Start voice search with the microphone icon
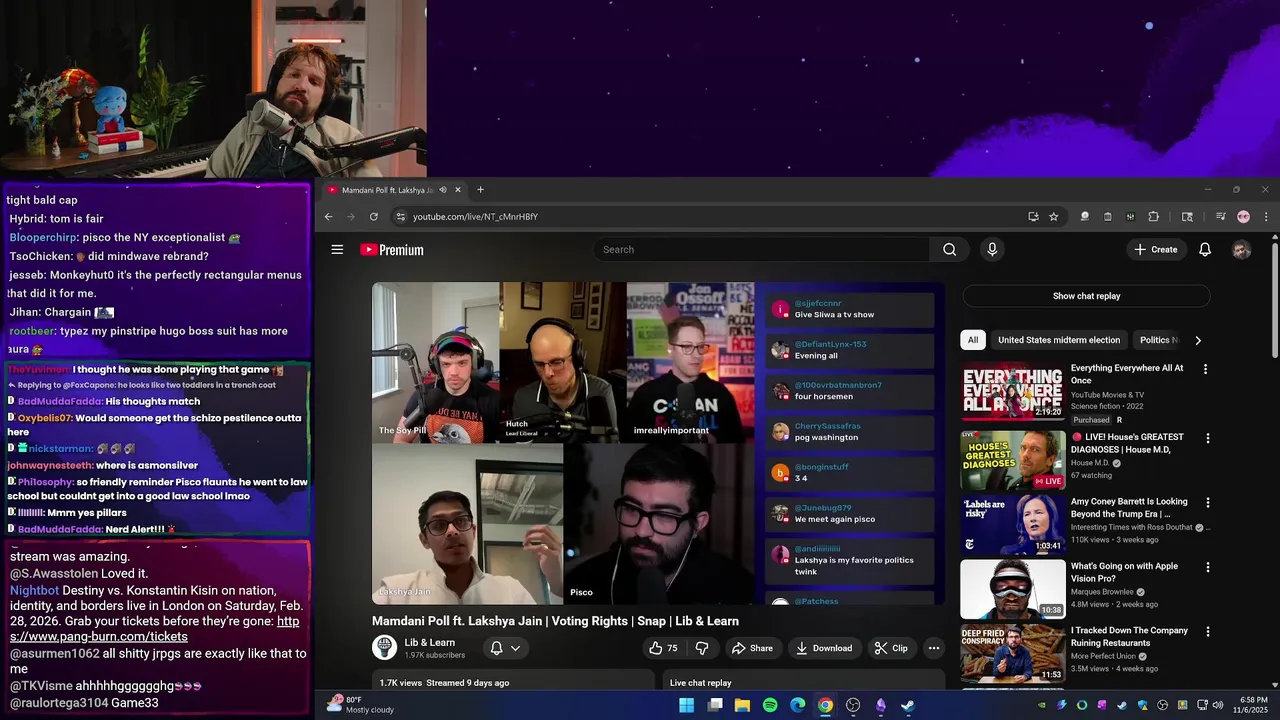This screenshot has width=1280, height=720. tap(992, 250)
